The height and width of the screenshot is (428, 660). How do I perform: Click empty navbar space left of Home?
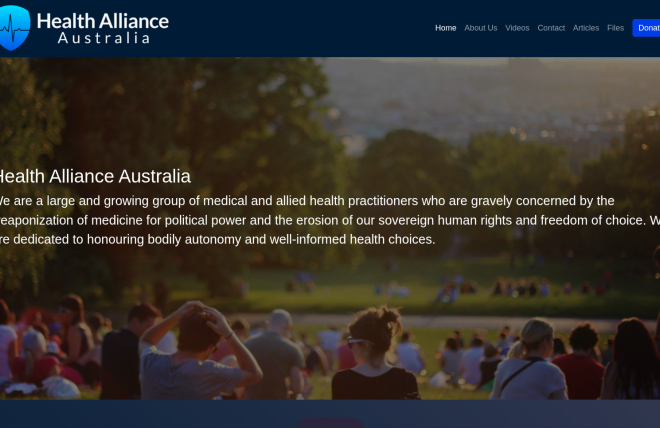click(300, 28)
